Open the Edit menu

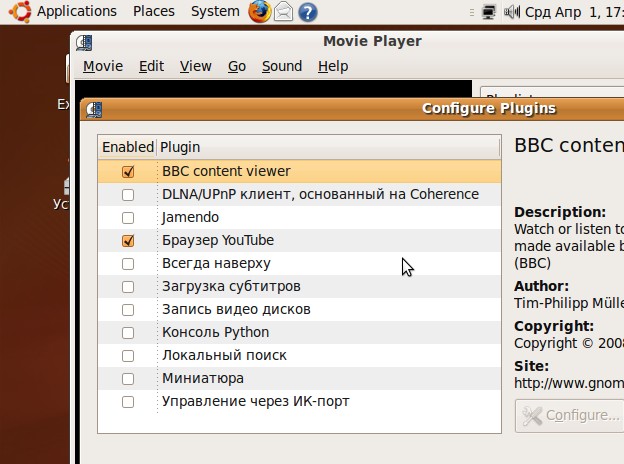click(151, 66)
